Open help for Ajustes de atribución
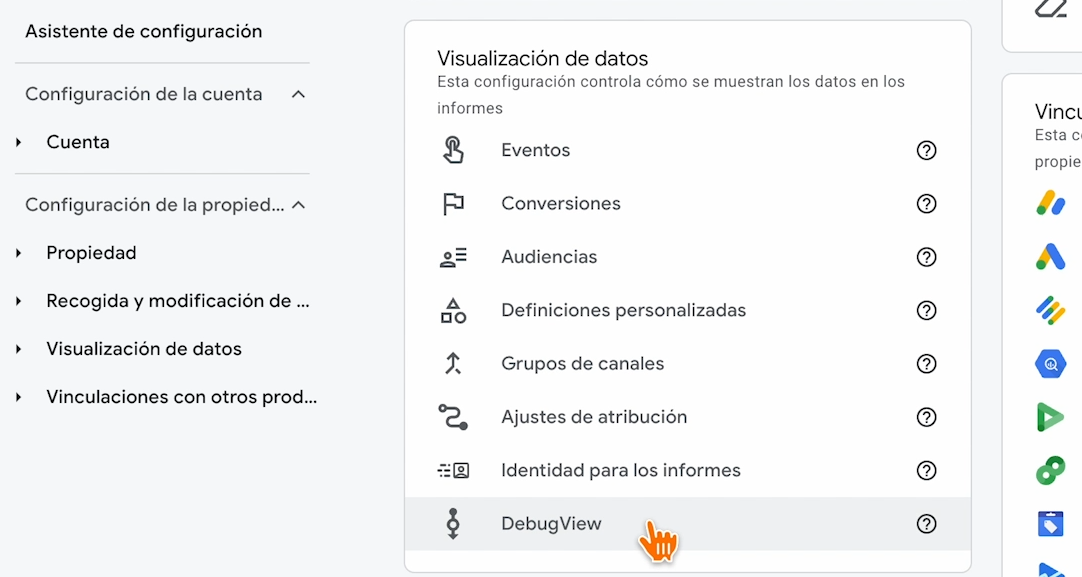Viewport: 1082px width, 577px height. pyautogui.click(x=927, y=417)
